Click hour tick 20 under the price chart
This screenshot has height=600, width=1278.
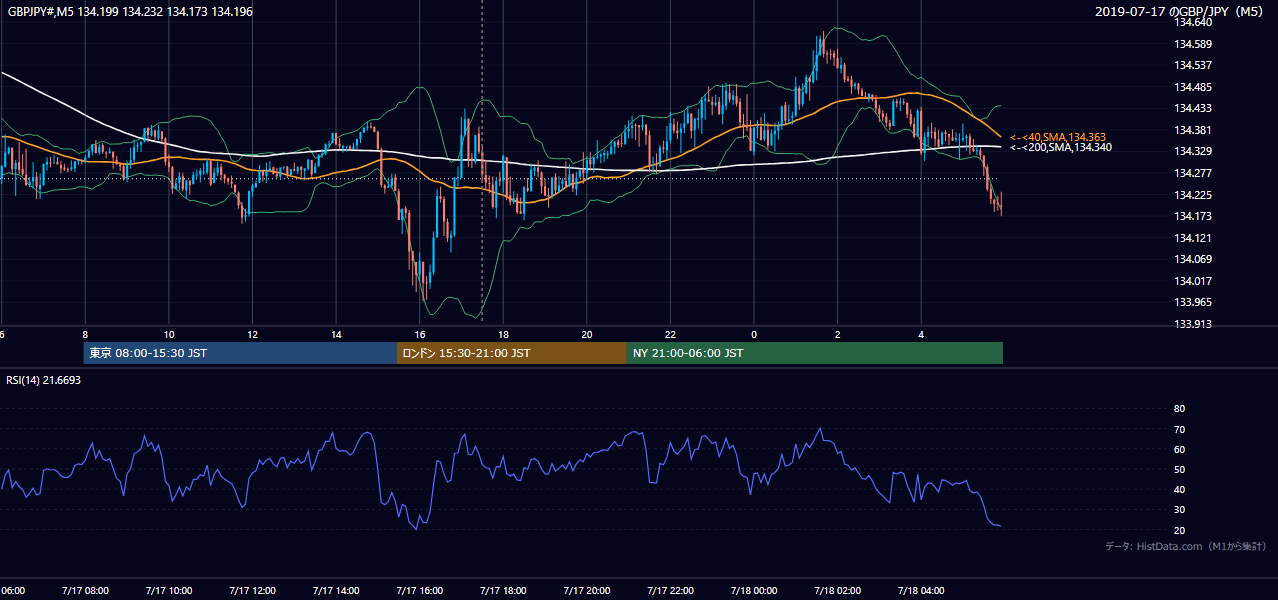pyautogui.click(x=587, y=334)
